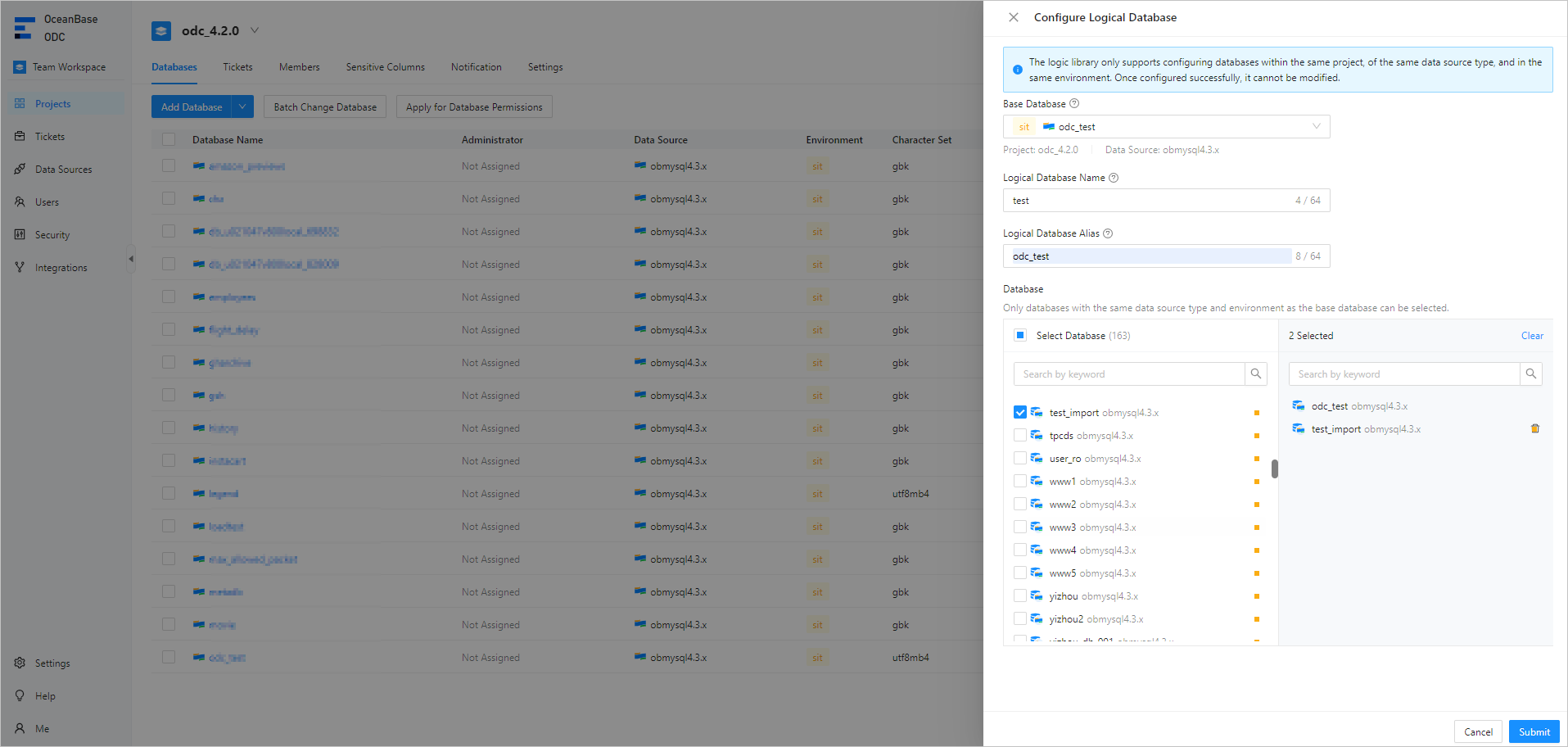The width and height of the screenshot is (1568, 747).
Task: Click the database list scrollbar
Action: coord(1274,469)
